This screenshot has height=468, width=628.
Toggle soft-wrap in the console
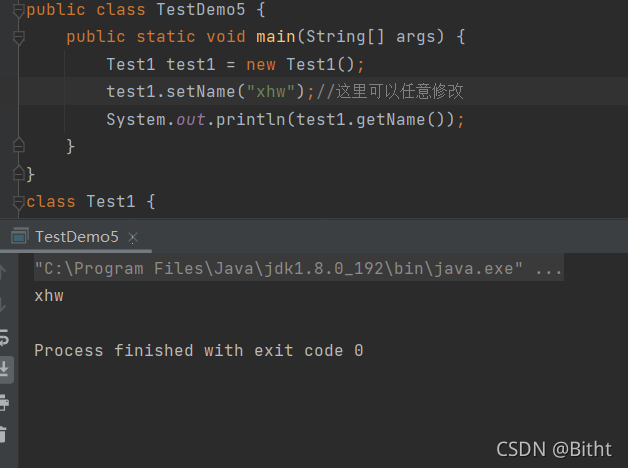[x=4, y=337]
